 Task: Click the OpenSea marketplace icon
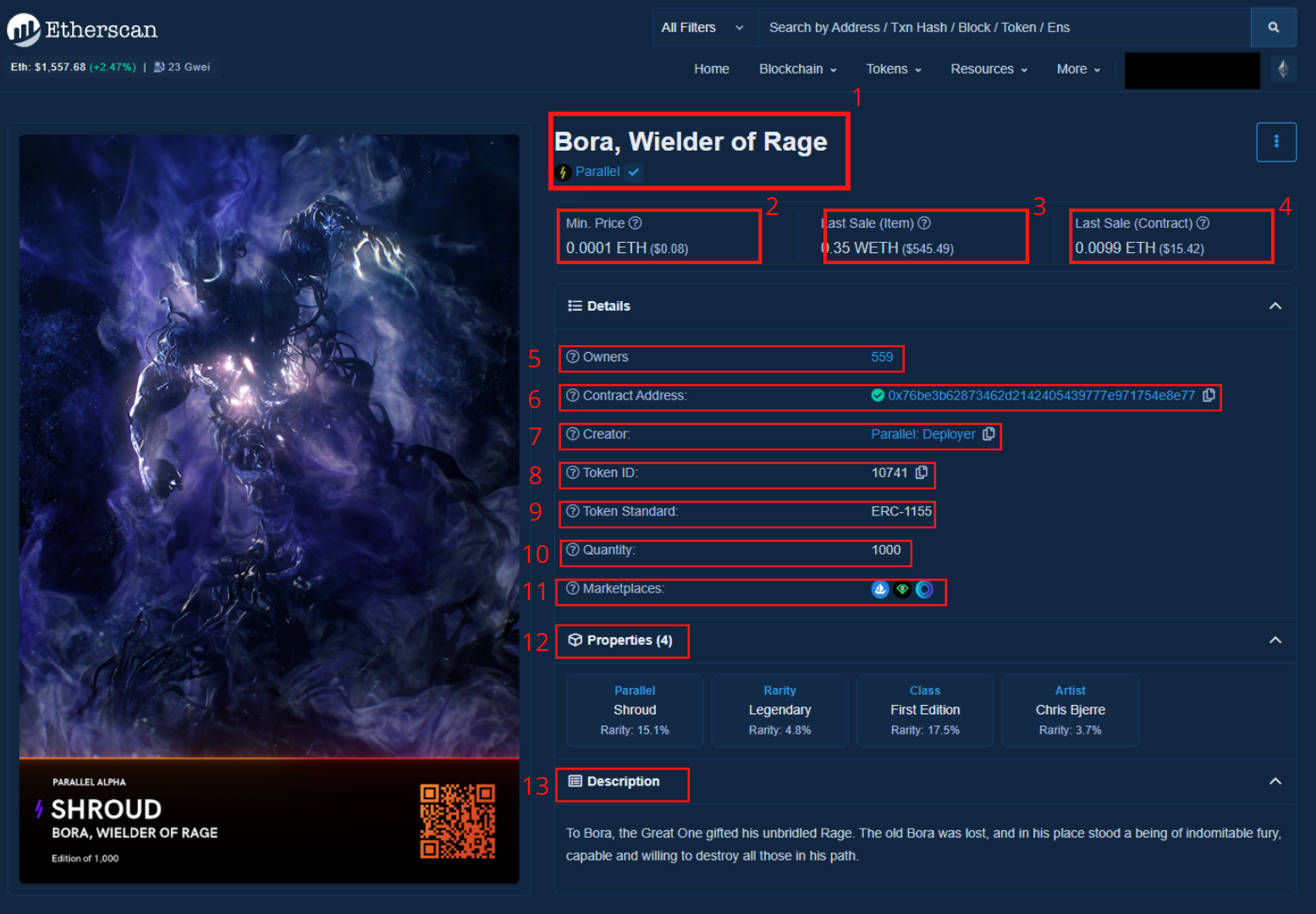pyautogui.click(x=880, y=590)
